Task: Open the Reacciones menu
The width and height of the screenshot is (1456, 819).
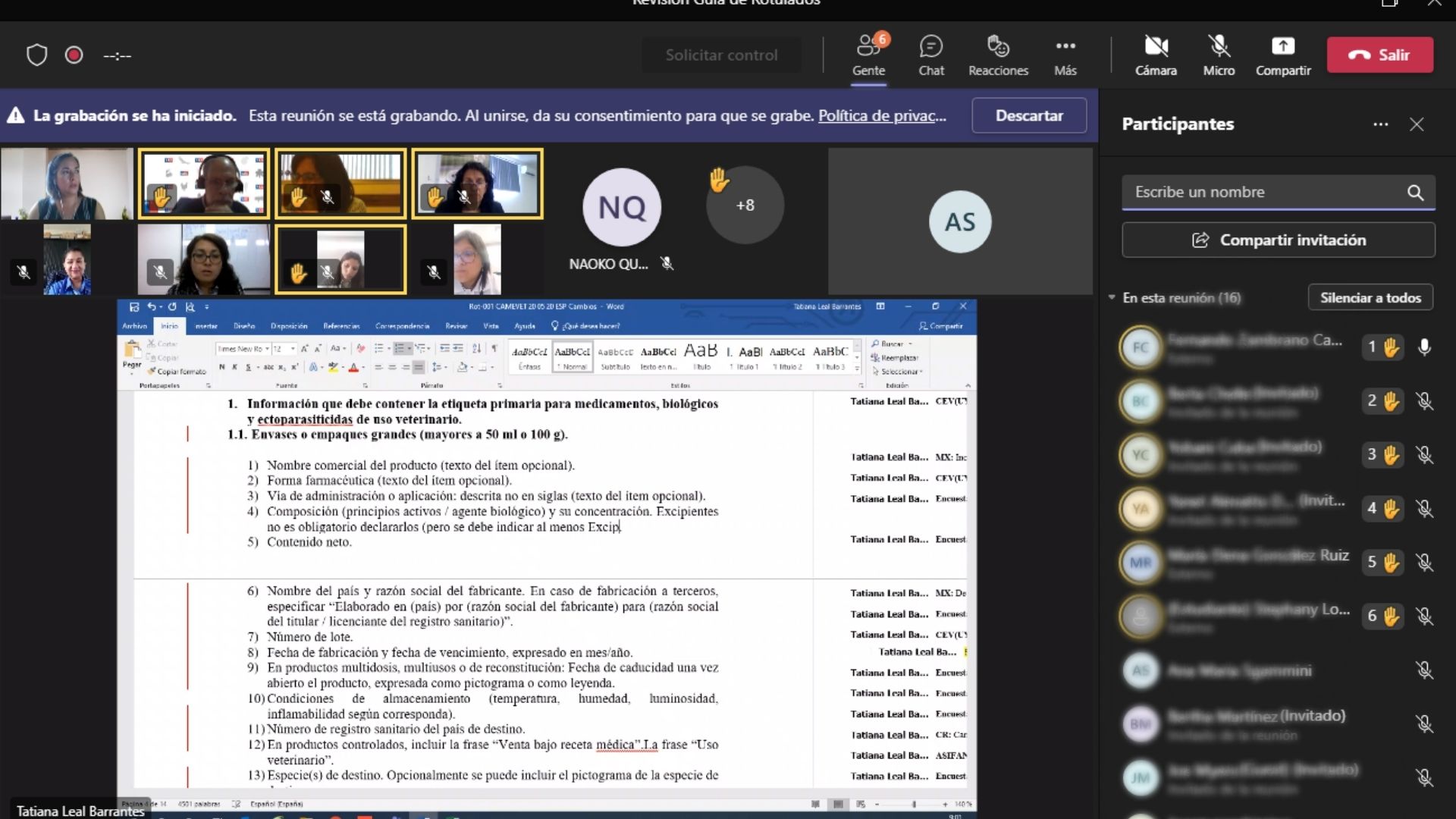Action: click(998, 55)
